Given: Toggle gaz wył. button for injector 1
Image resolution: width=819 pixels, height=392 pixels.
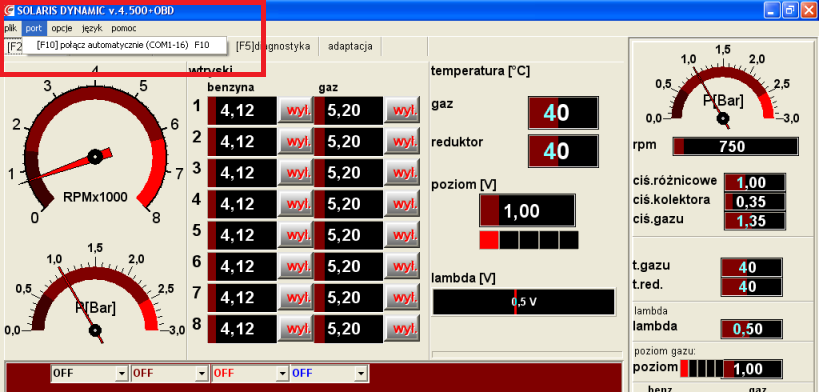Looking at the screenshot, I should point(402,110).
